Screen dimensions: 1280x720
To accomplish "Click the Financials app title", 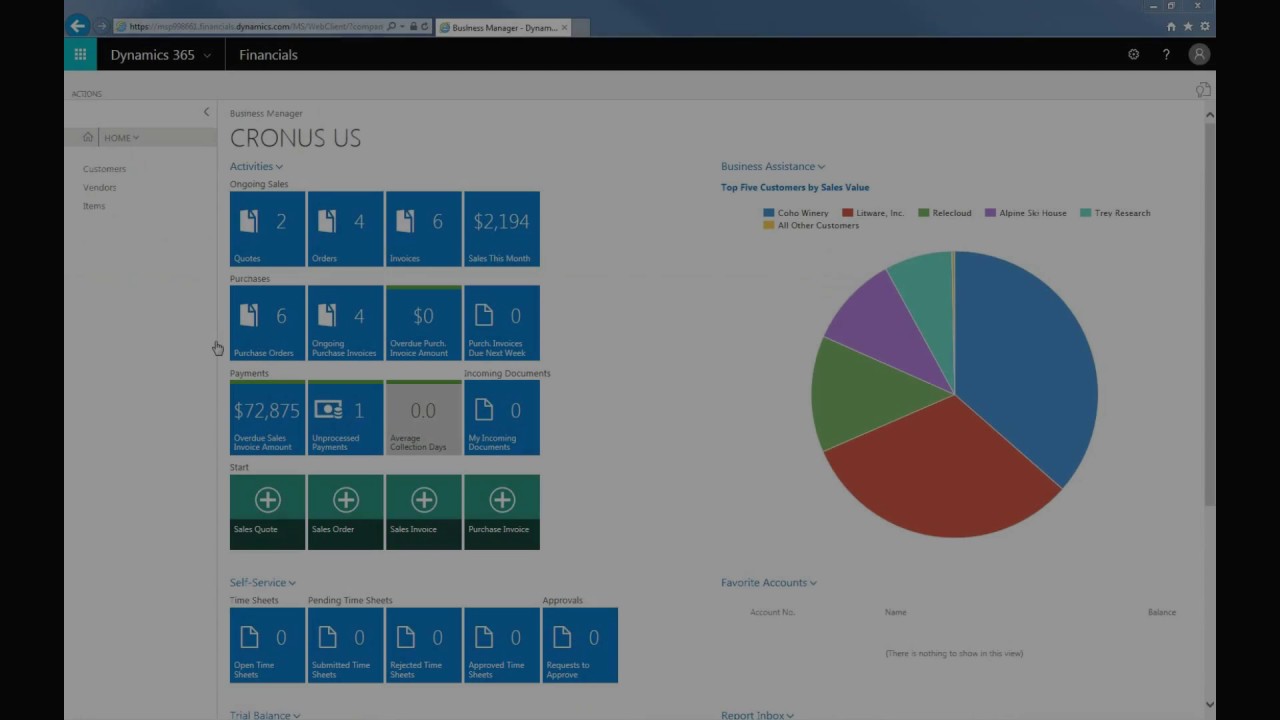I will click(x=268, y=55).
